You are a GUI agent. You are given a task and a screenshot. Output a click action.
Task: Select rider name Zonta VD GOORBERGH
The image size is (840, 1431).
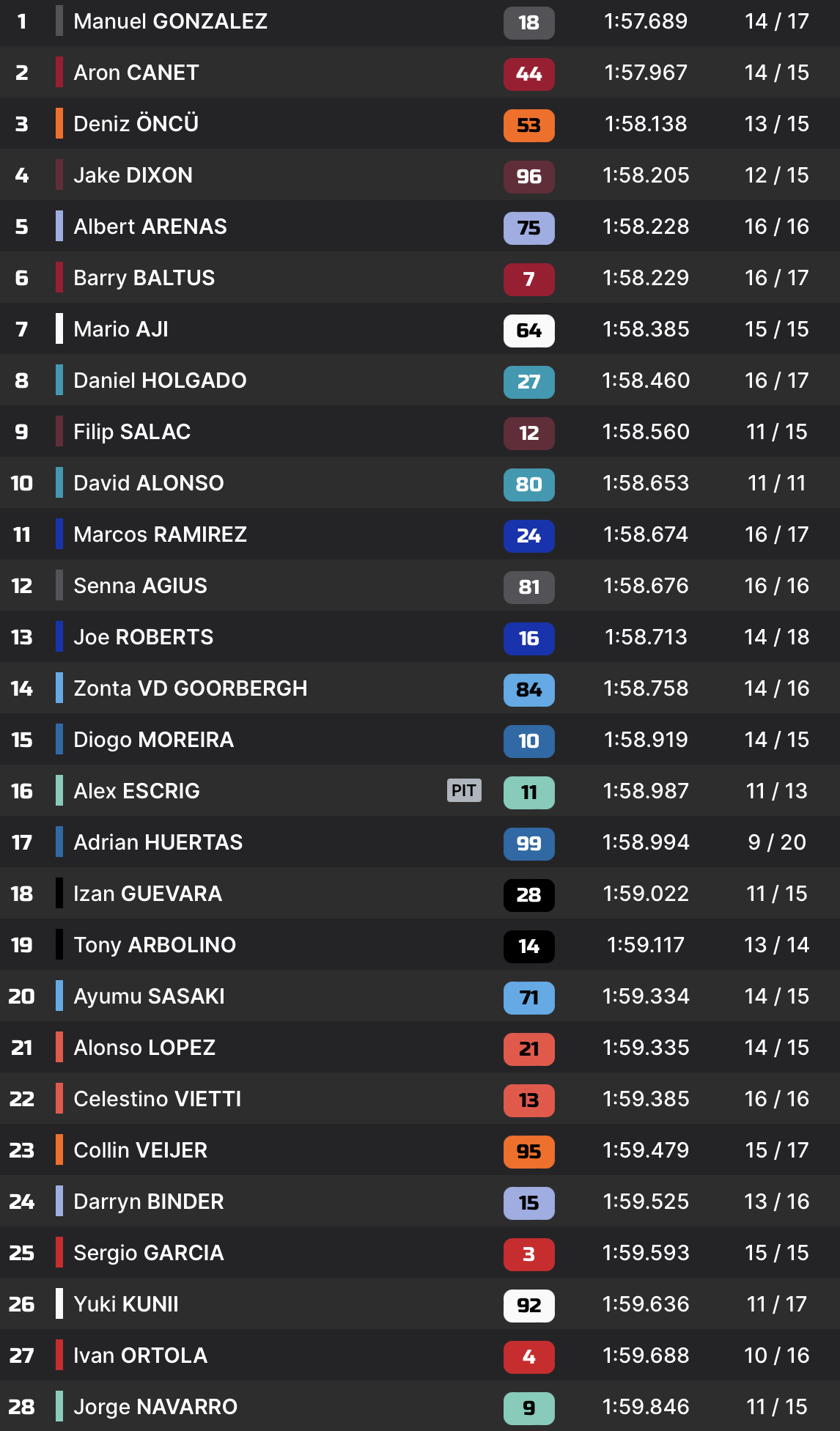click(x=190, y=688)
